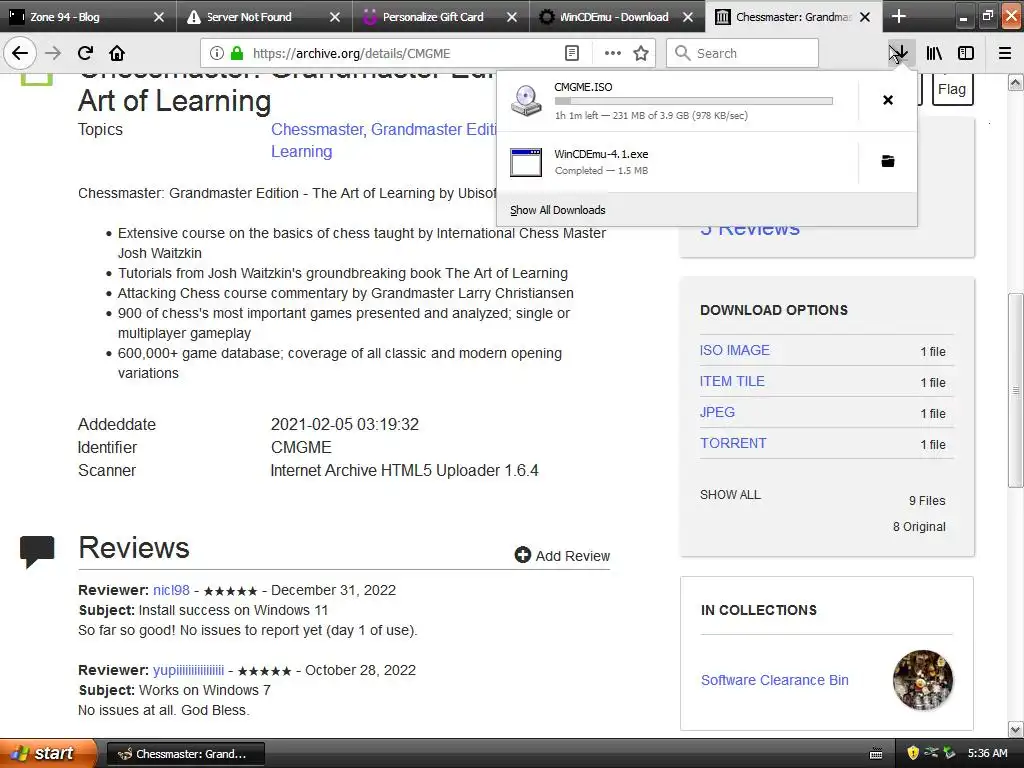The width and height of the screenshot is (1024, 768).
Task: Open reviewer yupiiiiiiiiiiiiiii profile
Action: pyautogui.click(x=188, y=670)
